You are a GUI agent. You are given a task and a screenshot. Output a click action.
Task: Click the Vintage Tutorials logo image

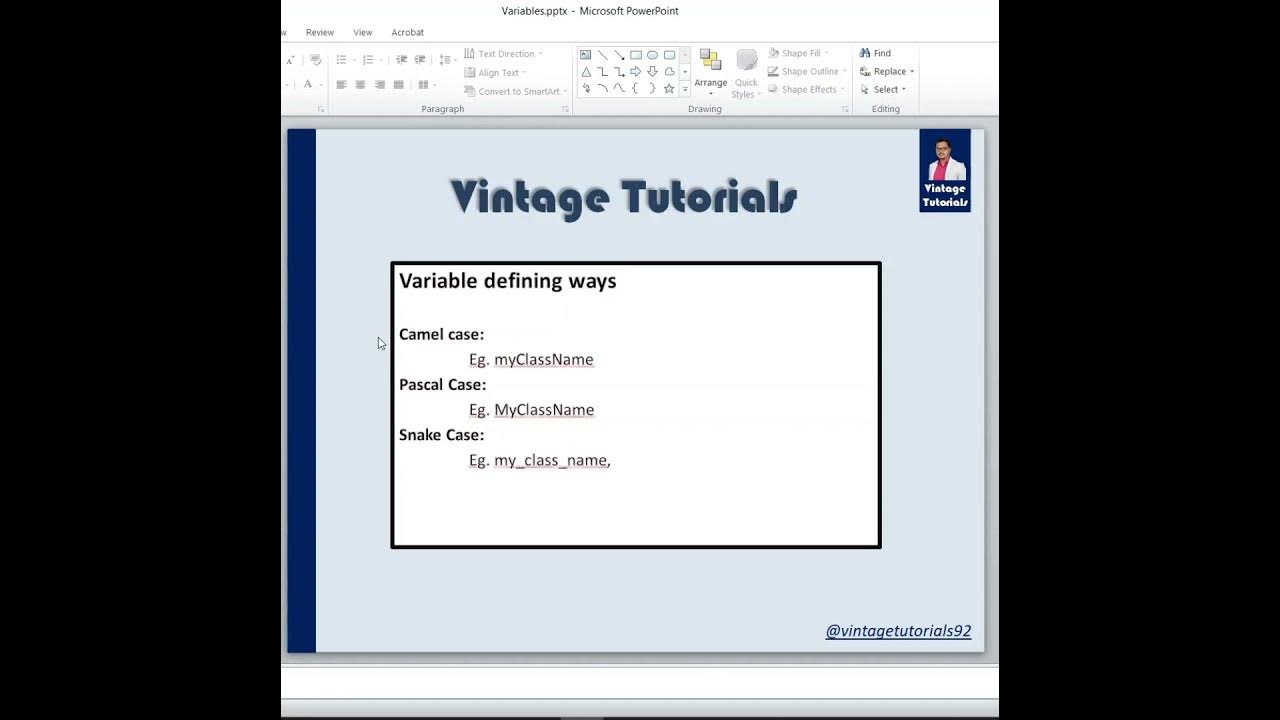(945, 170)
